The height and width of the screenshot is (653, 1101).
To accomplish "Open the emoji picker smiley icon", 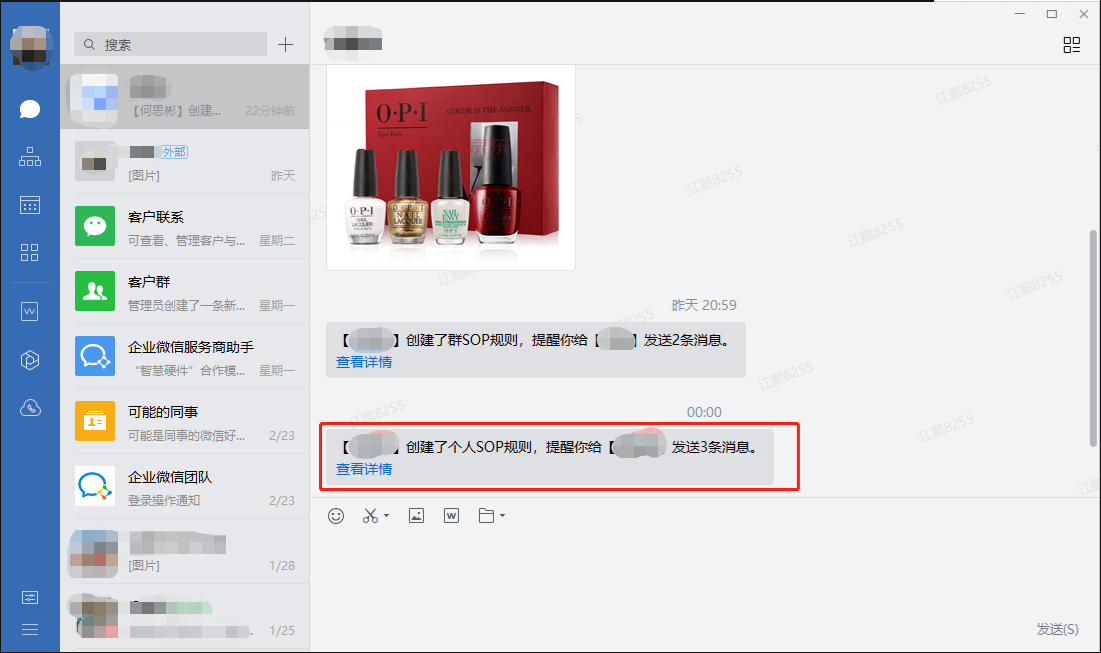I will click(x=336, y=516).
